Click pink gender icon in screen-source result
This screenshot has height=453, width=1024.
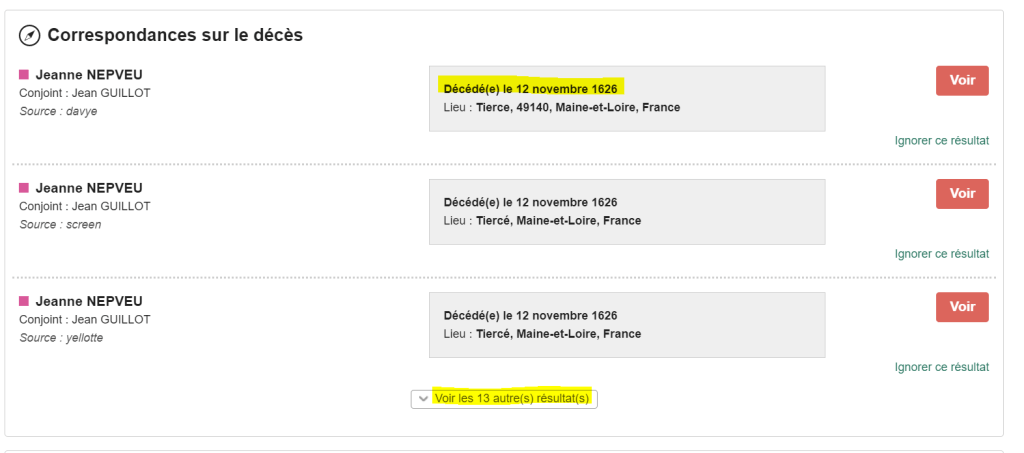pos(24,188)
